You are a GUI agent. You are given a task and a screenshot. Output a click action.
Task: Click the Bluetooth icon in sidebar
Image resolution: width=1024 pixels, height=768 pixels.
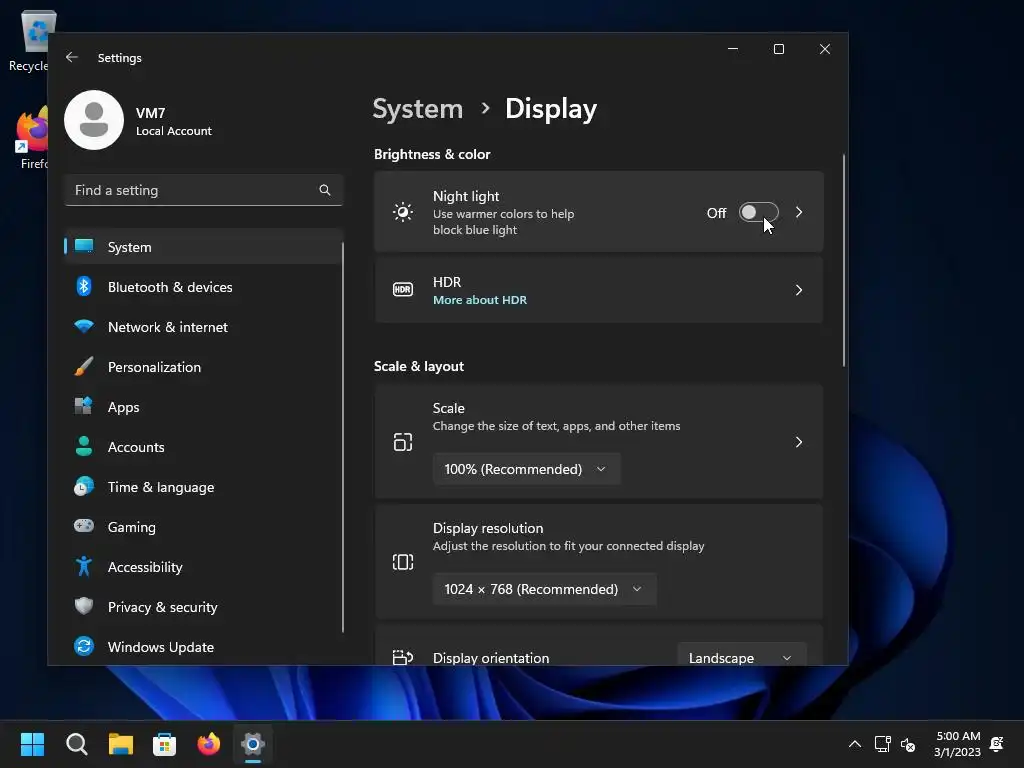(x=84, y=287)
